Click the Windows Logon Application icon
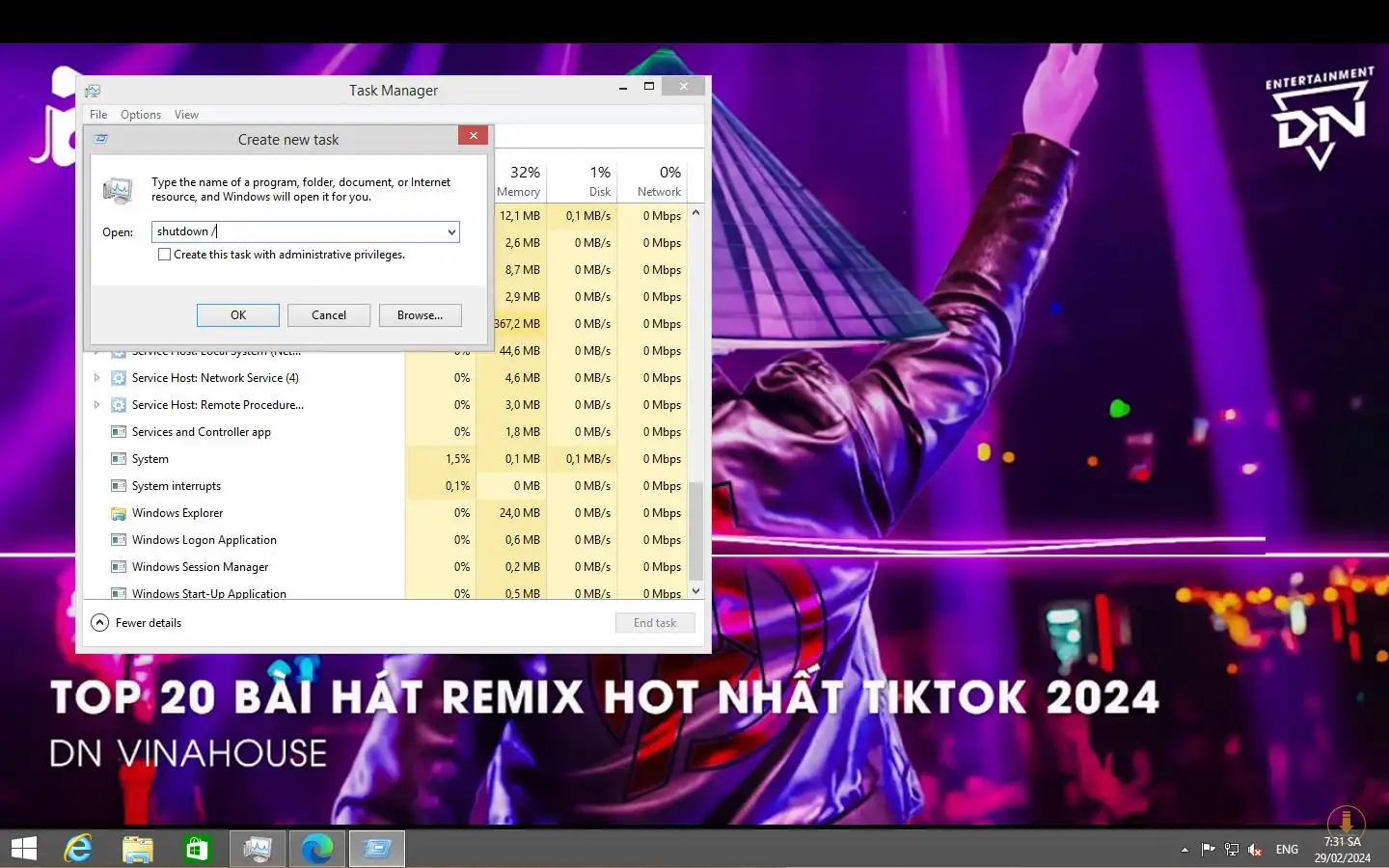Screen dimensions: 1389x868 pos(119,540)
